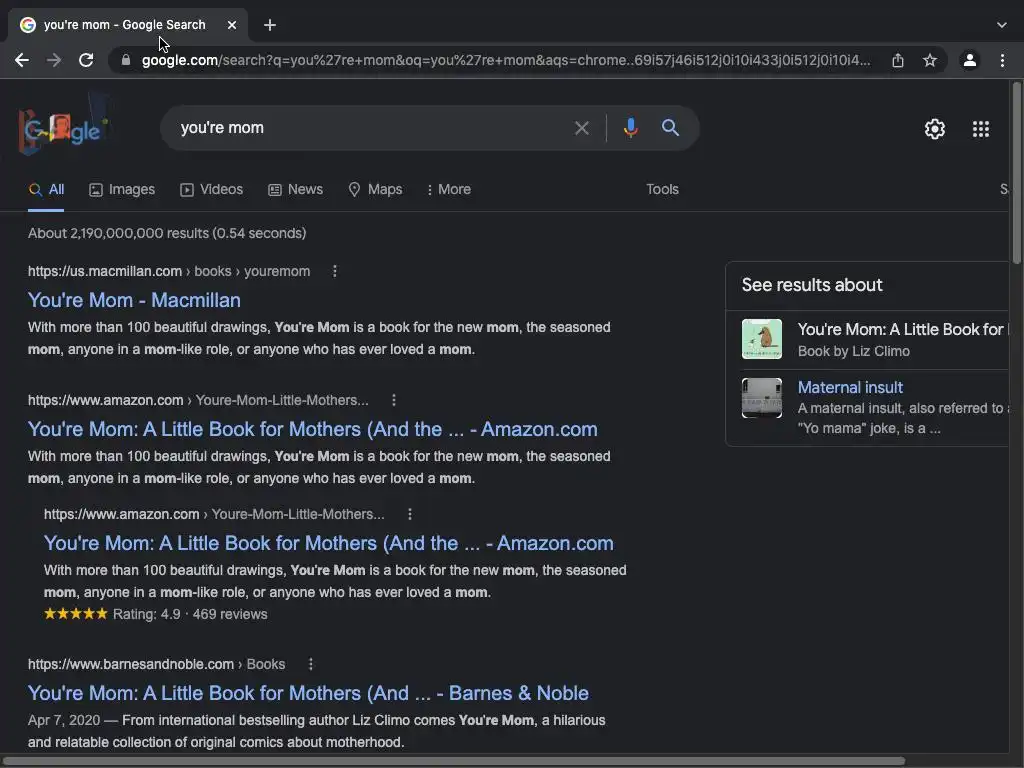Click 'Rating: 4.9 · 469 reviews' text
The width and height of the screenshot is (1024, 768).
[190, 614]
